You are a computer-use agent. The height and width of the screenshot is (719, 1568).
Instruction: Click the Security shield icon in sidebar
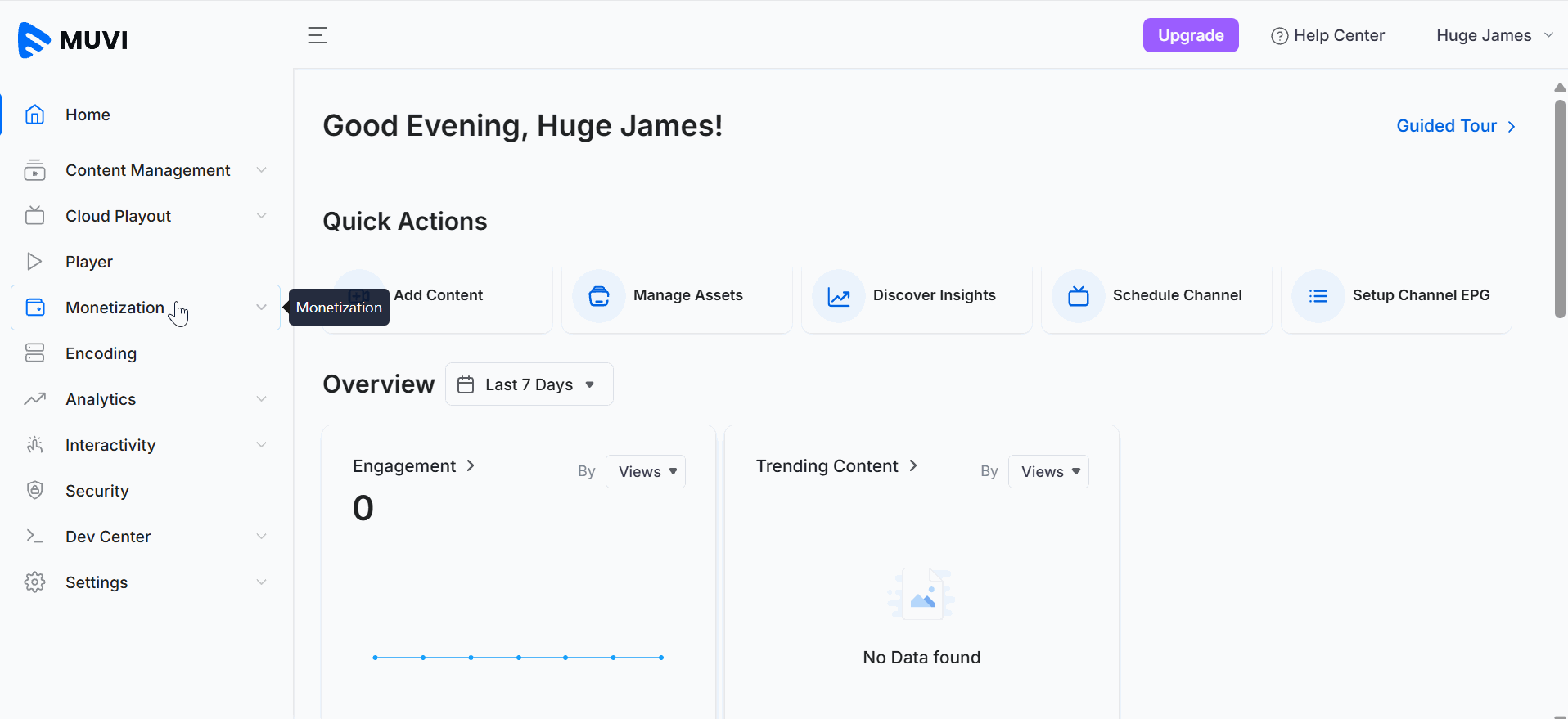click(x=34, y=491)
